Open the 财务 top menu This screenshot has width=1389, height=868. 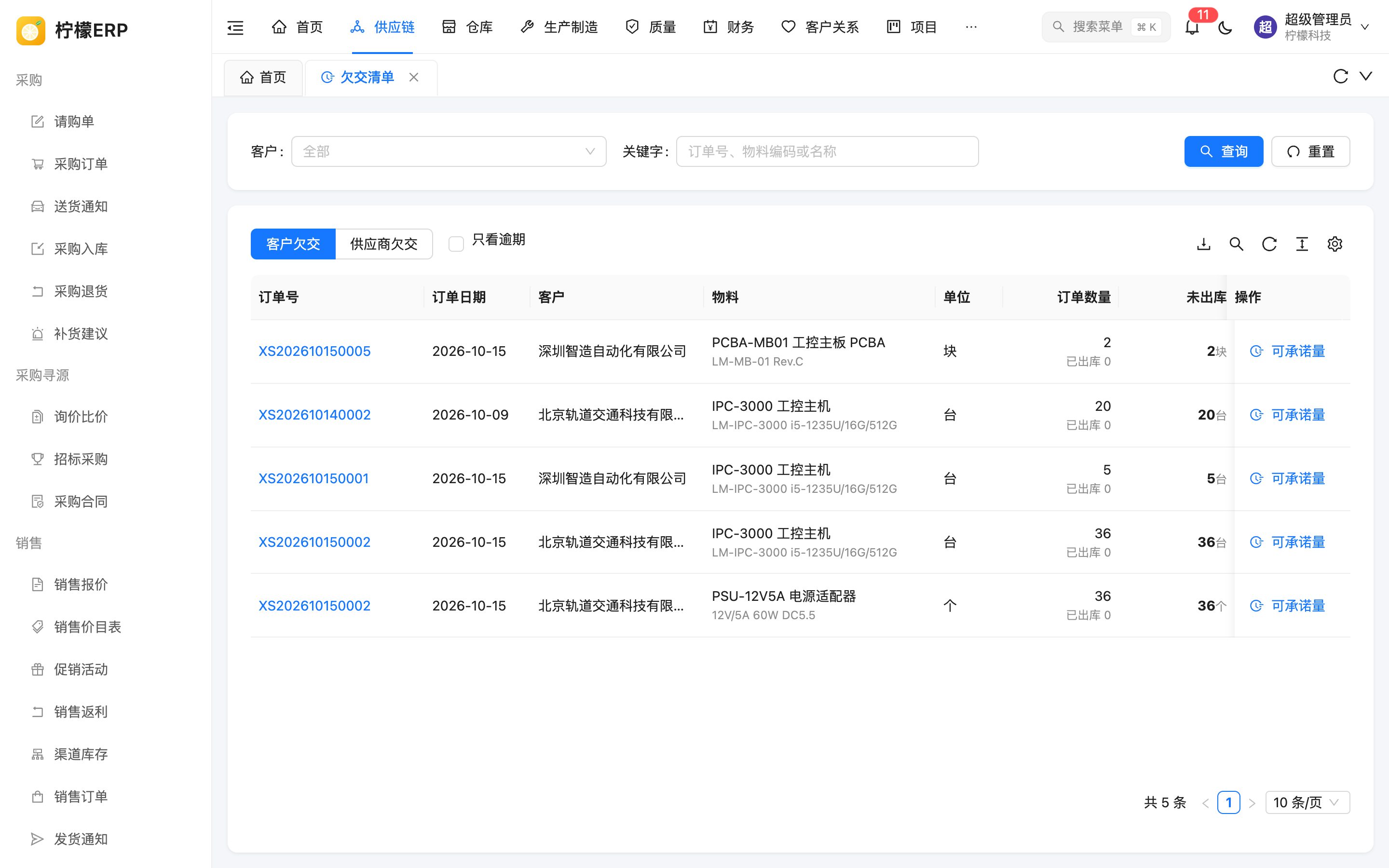click(x=728, y=27)
